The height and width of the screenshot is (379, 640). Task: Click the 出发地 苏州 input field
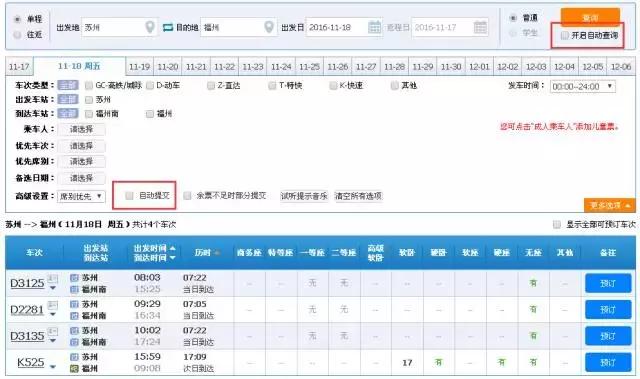pyautogui.click(x=119, y=27)
